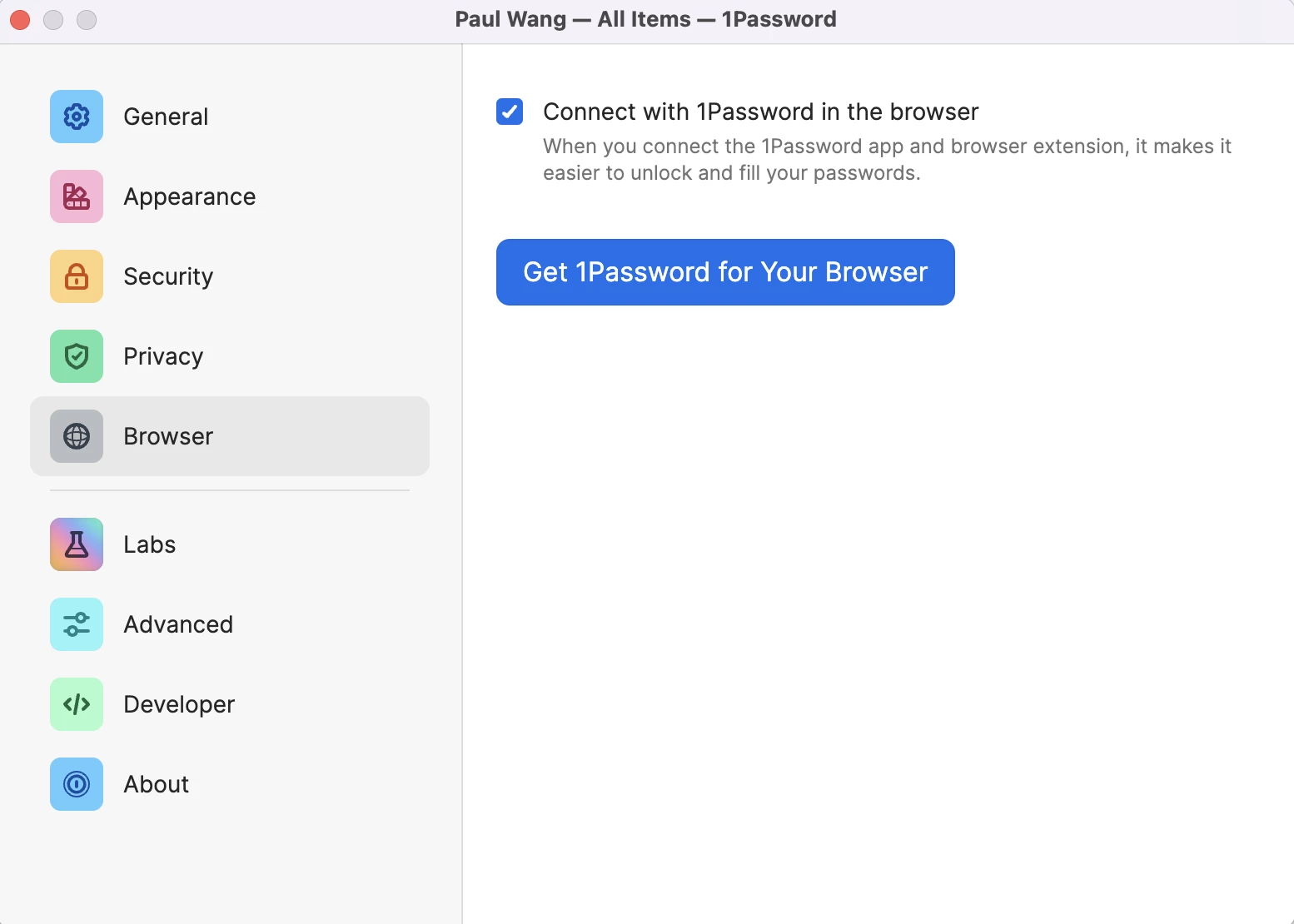Select the Developer code brackets icon

[77, 704]
